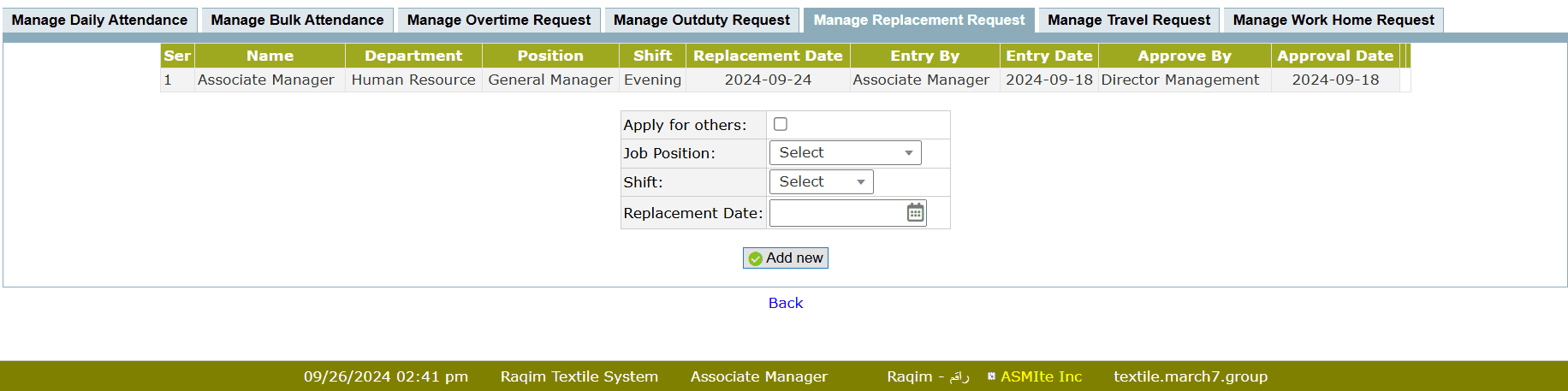Open the ASMIte Inc footer link
The image size is (1568, 391).
pos(1041,376)
